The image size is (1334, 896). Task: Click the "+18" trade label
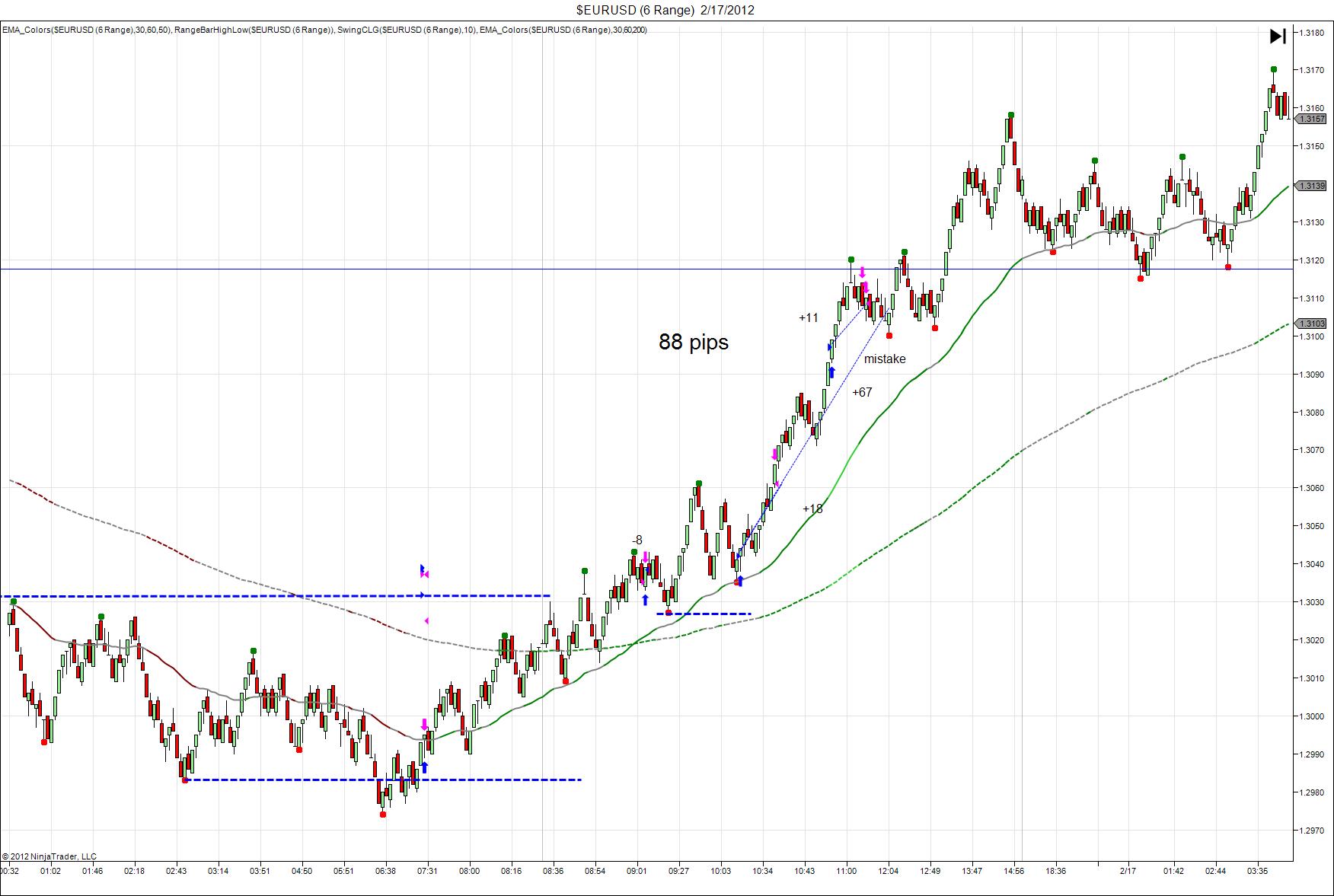point(812,509)
